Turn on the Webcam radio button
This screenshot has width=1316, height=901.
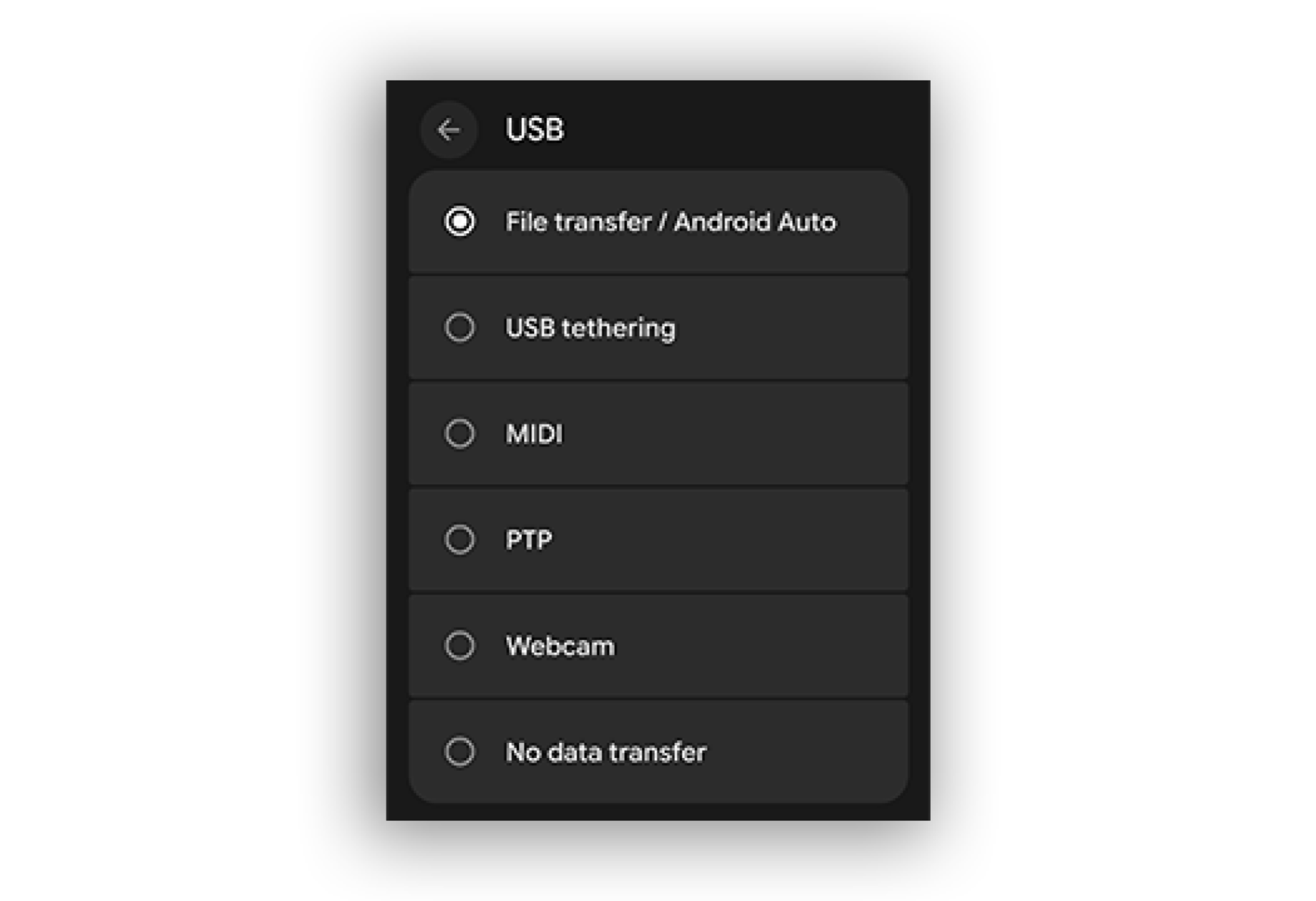click(460, 646)
